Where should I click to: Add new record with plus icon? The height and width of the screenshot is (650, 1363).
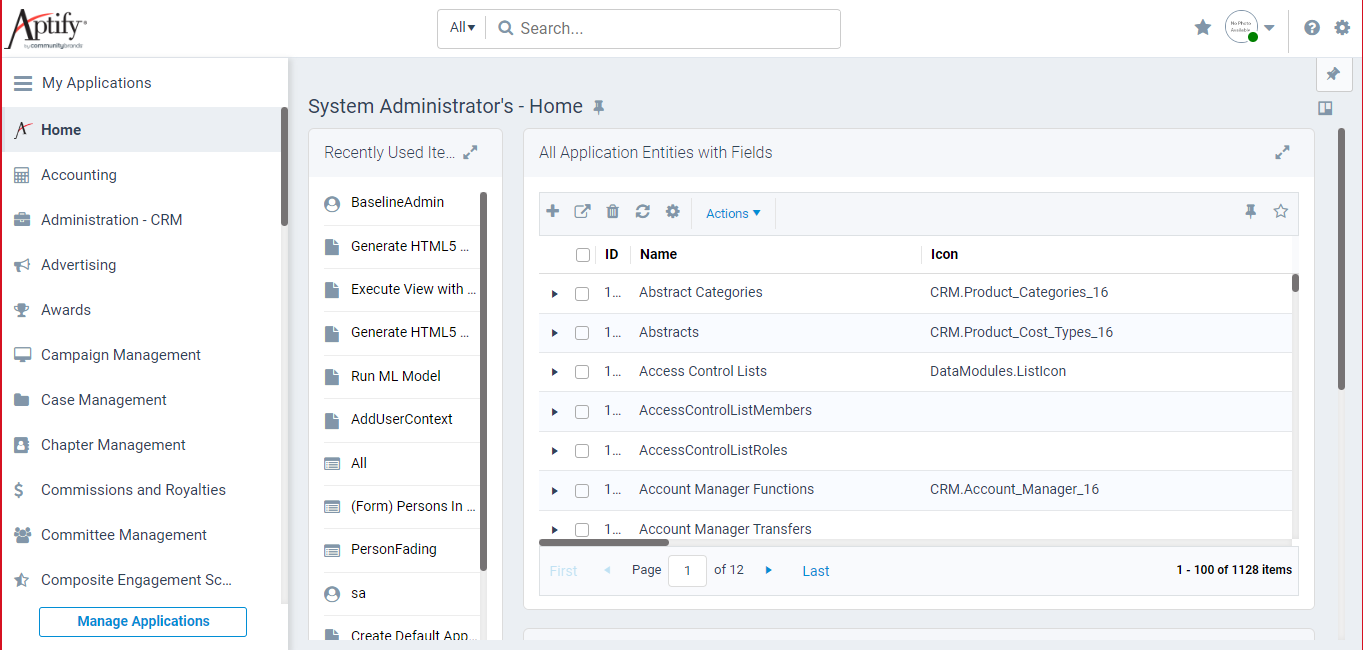click(x=552, y=211)
